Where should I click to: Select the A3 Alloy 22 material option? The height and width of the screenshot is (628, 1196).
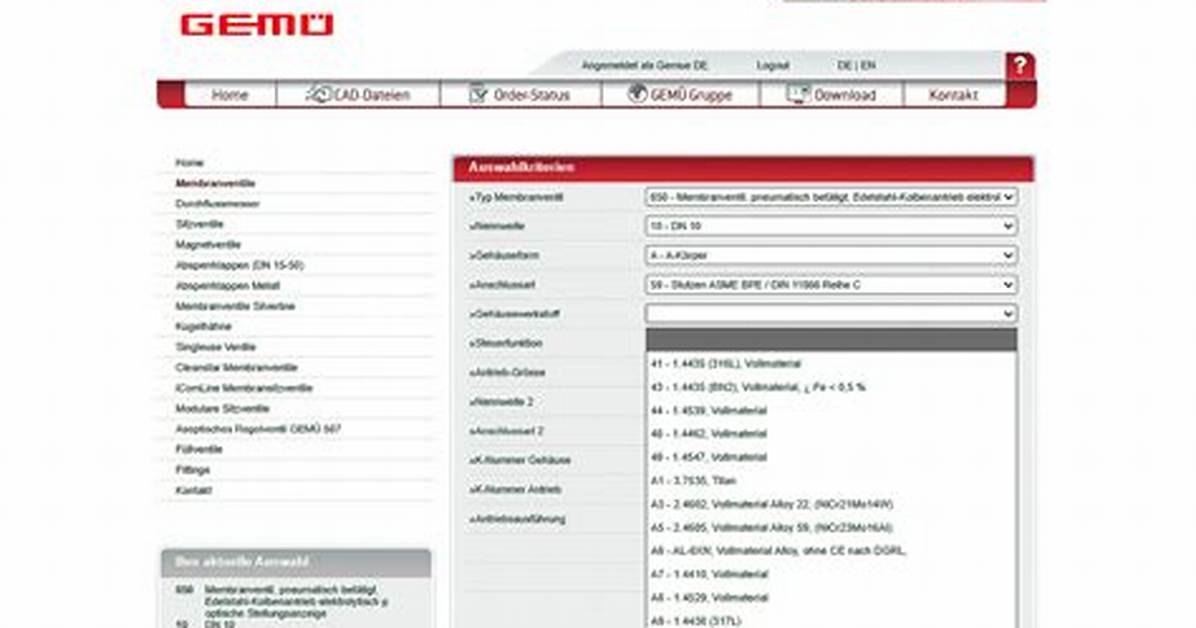click(831, 504)
